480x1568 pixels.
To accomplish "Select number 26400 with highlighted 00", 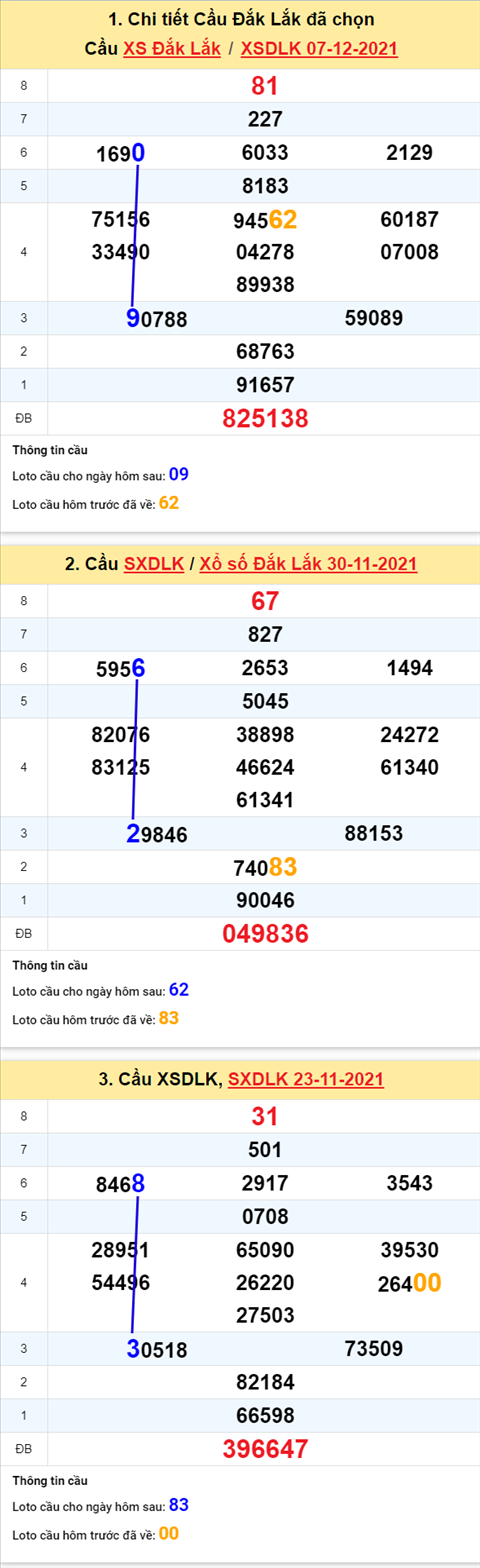I will 409,1282.
